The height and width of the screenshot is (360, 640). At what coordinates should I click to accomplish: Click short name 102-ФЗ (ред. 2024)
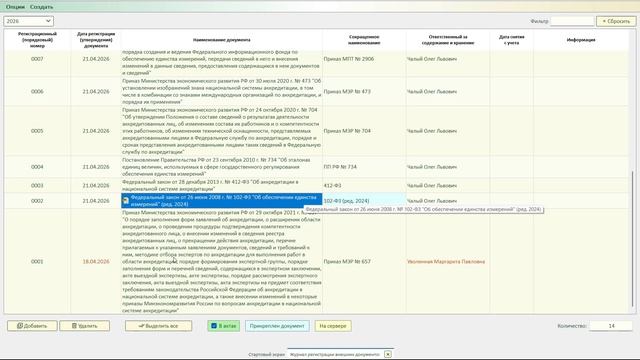pyautogui.click(x=346, y=201)
